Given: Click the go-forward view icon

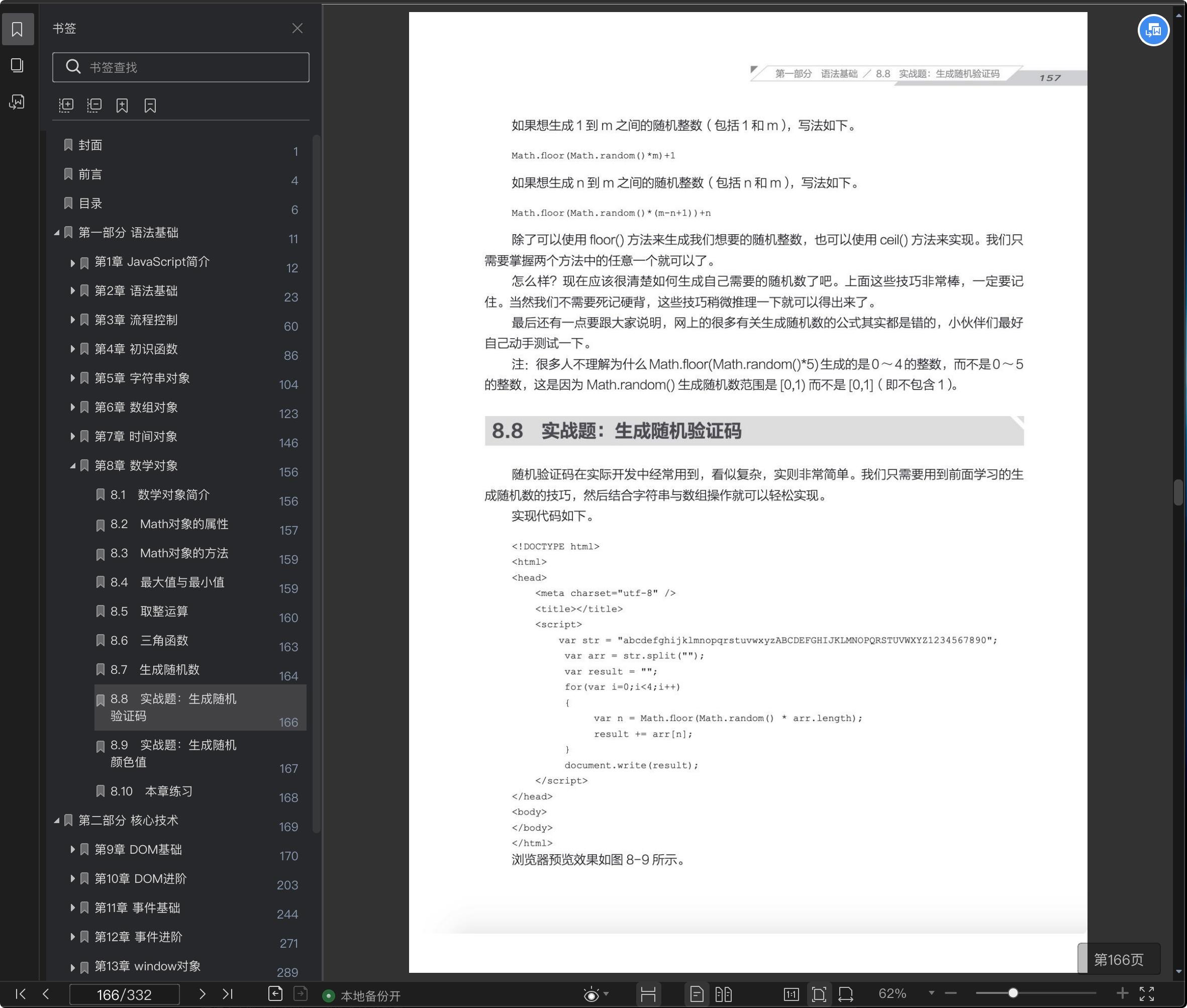Looking at the screenshot, I should click(301, 994).
